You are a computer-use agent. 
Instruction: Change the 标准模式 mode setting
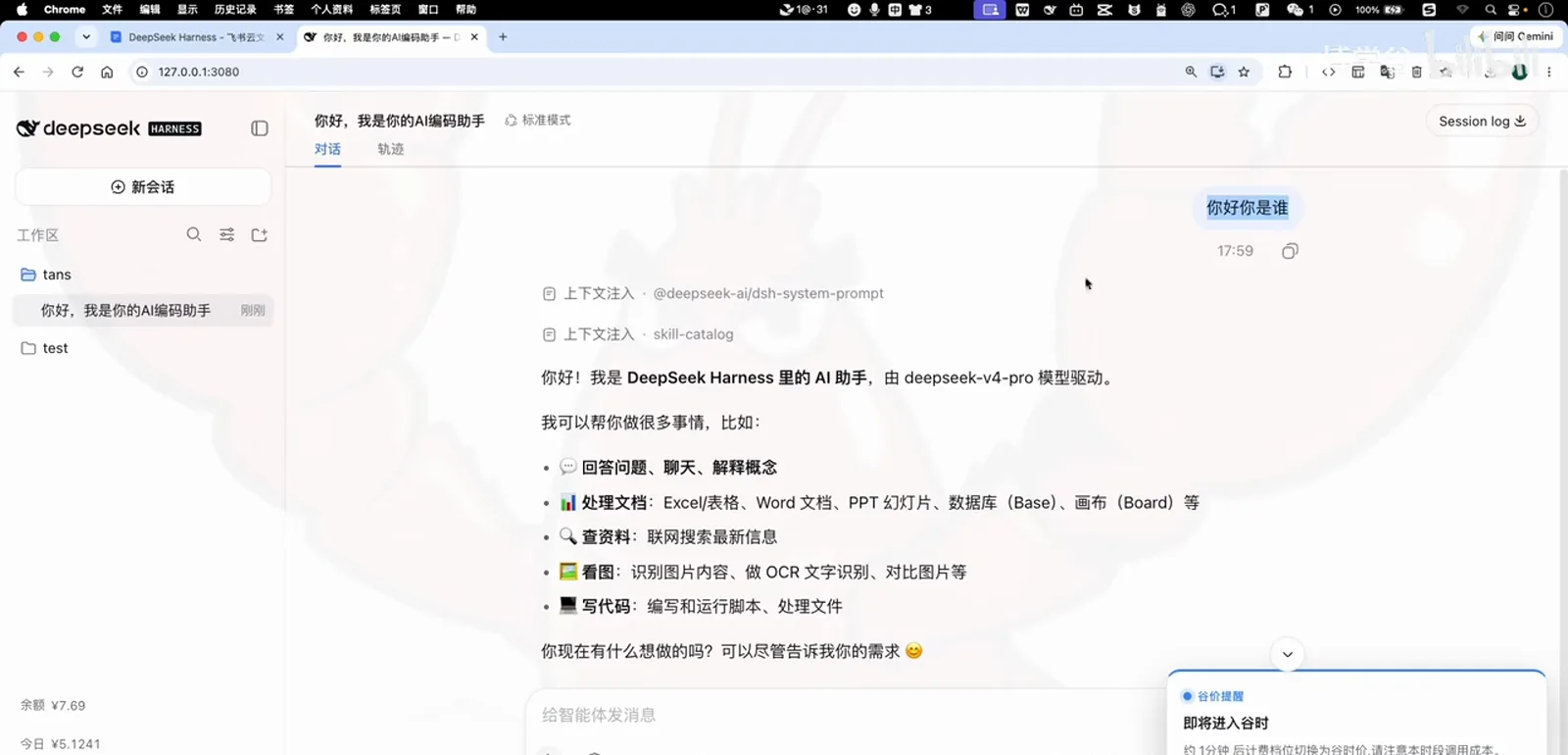tap(538, 120)
